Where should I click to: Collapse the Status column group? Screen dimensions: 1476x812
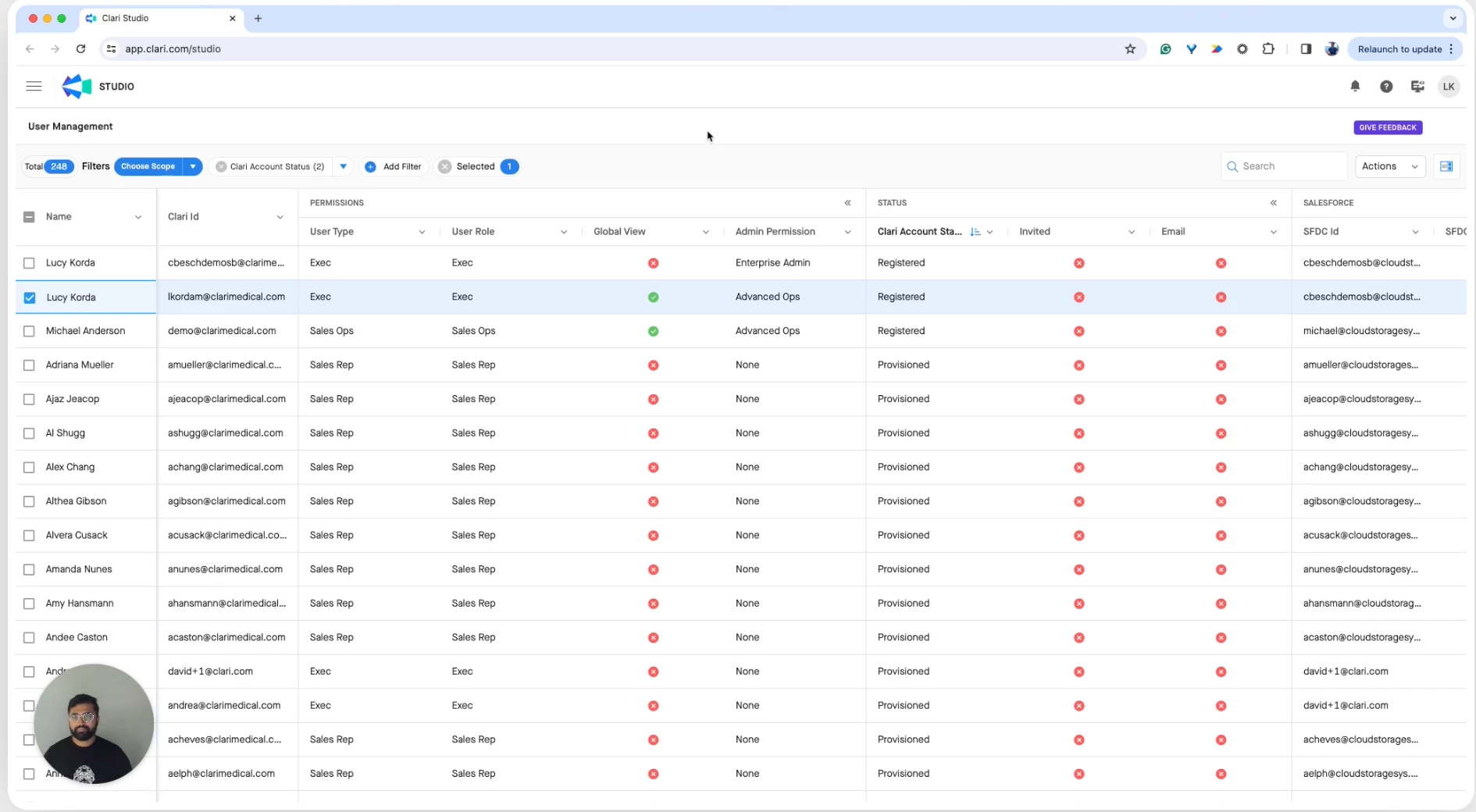1273,203
